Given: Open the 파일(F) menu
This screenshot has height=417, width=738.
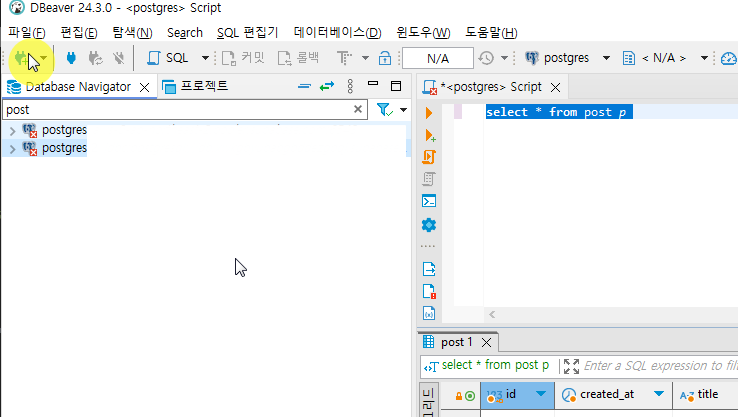Looking at the screenshot, I should click(27, 32).
